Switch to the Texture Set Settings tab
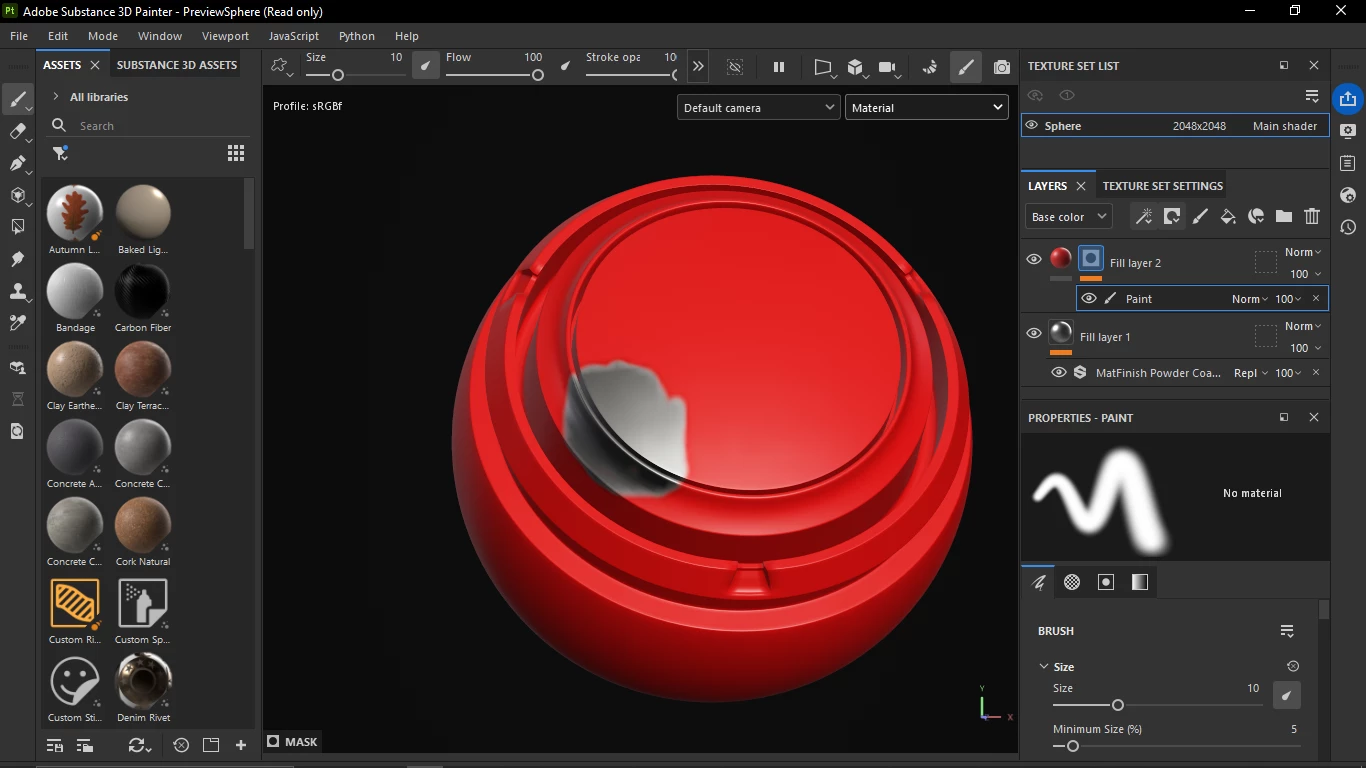Viewport: 1366px width, 768px height. coord(1162,186)
